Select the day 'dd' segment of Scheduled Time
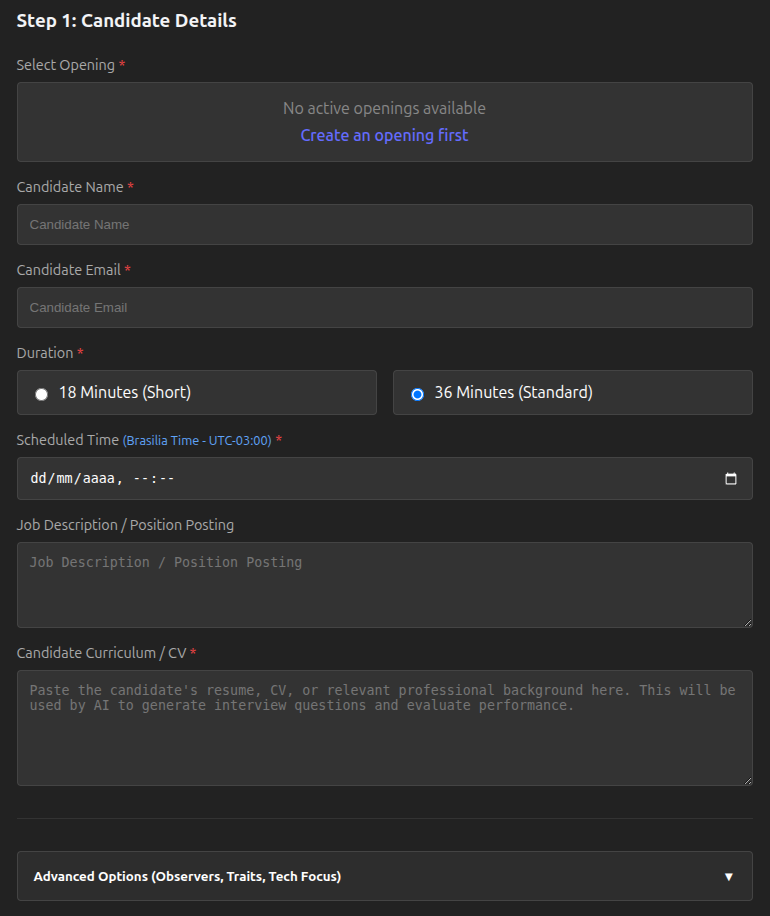 [39, 479]
